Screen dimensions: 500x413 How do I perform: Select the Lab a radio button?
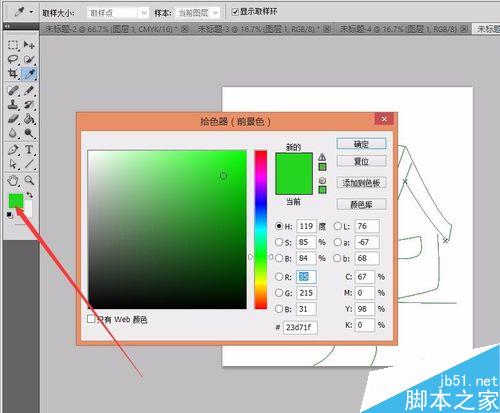tap(338, 242)
